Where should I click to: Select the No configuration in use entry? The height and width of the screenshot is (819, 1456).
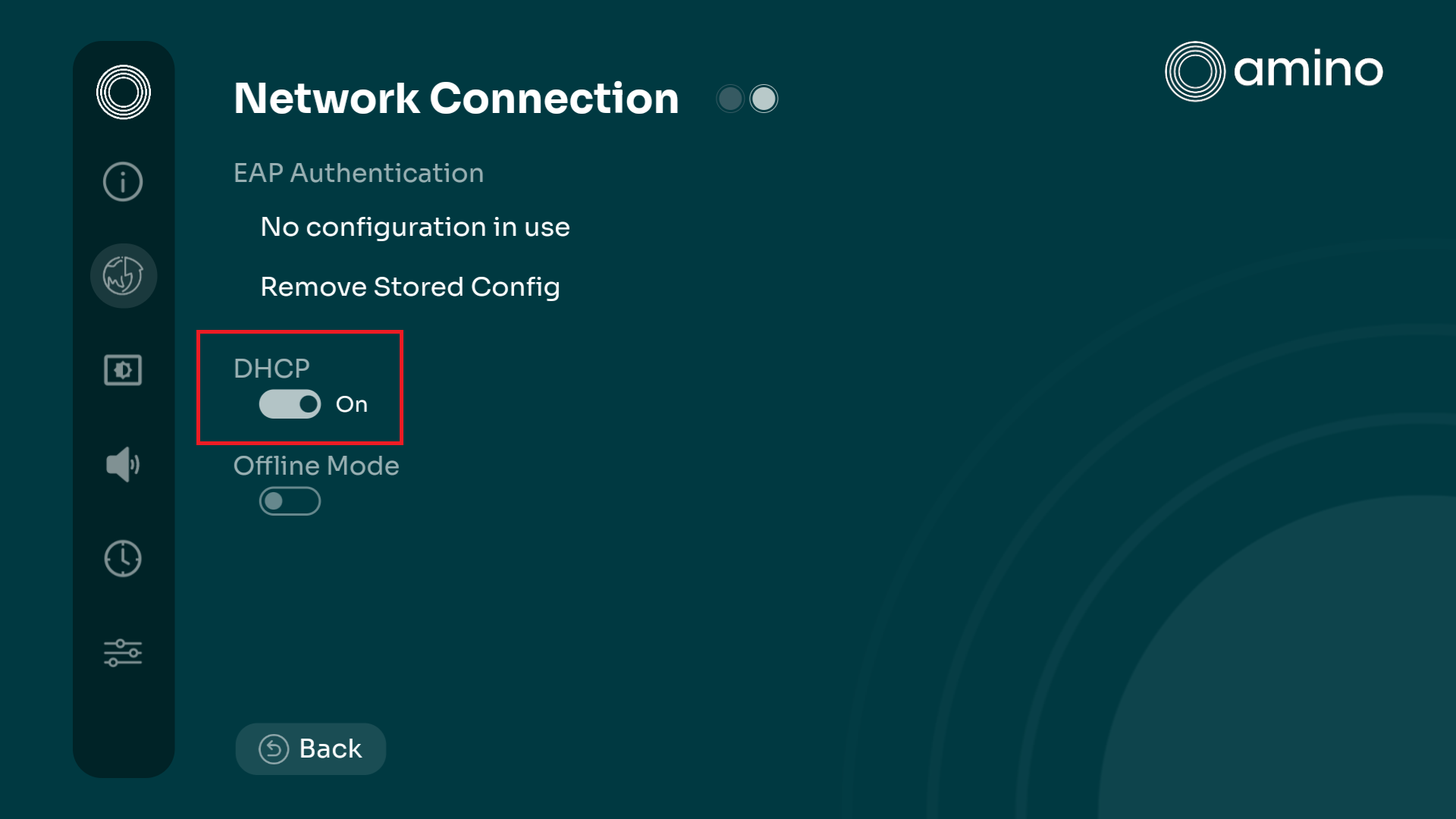click(x=415, y=227)
